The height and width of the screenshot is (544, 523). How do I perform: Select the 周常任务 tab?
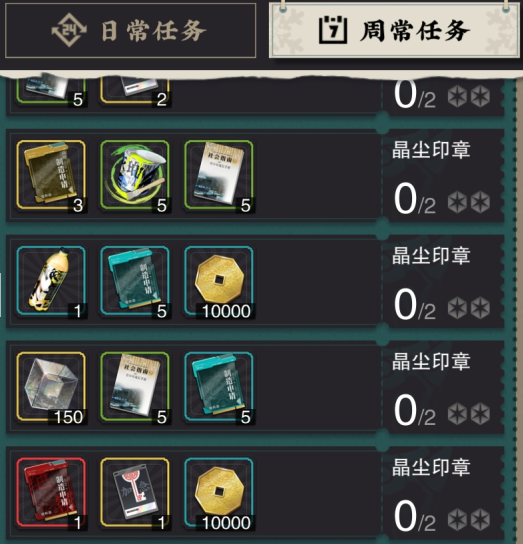tap(394, 31)
